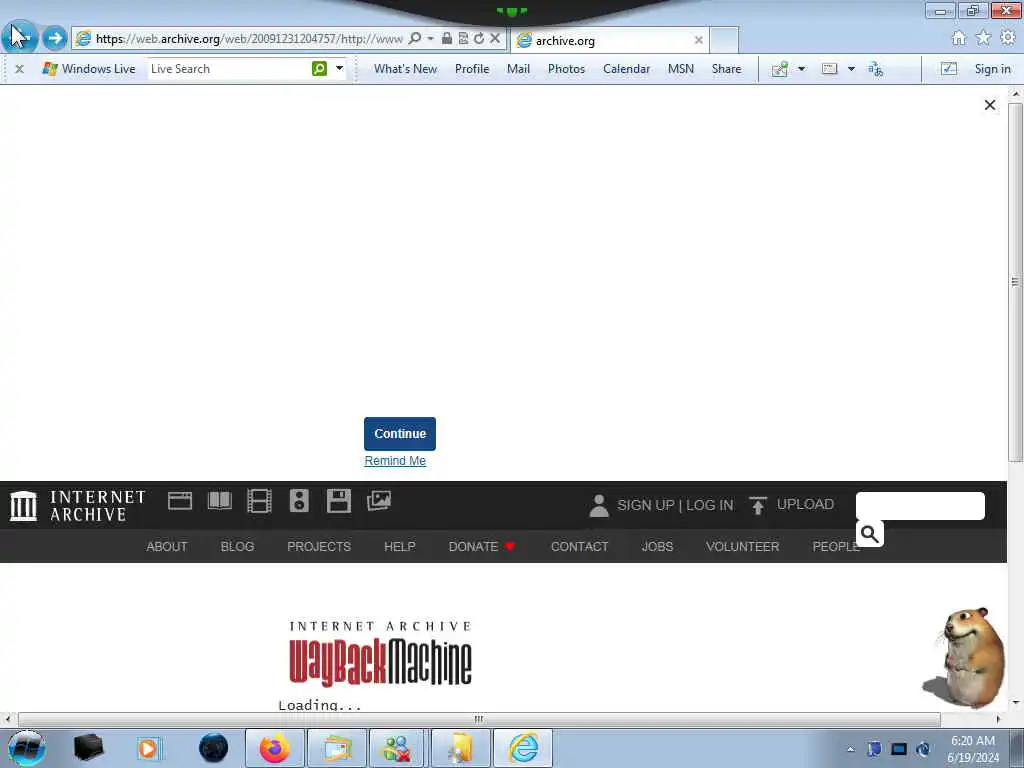Expand the Live Search options dropdown
The height and width of the screenshot is (768, 1024).
click(x=340, y=68)
